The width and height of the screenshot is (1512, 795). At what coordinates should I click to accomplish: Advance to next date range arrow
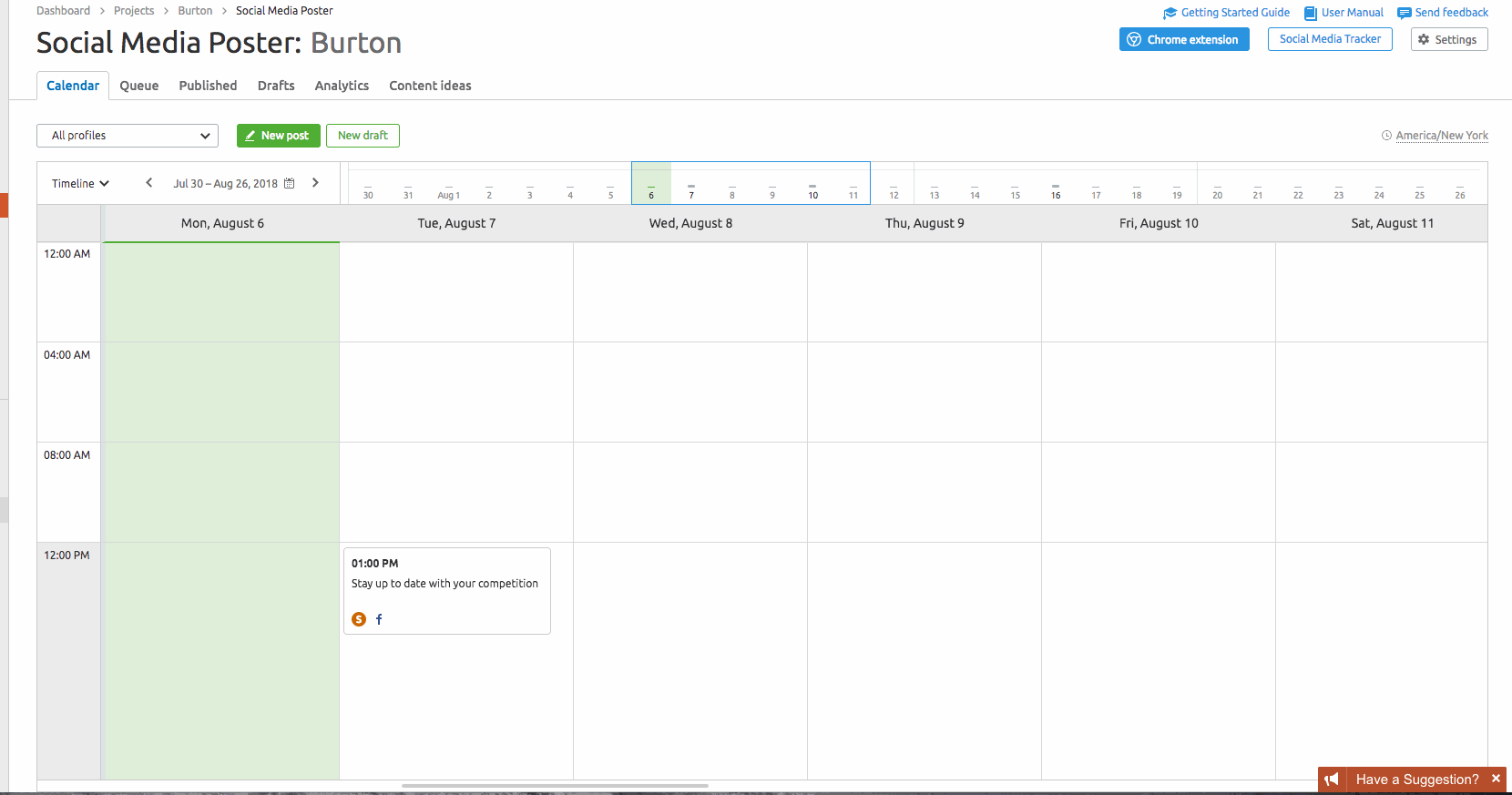tap(315, 183)
